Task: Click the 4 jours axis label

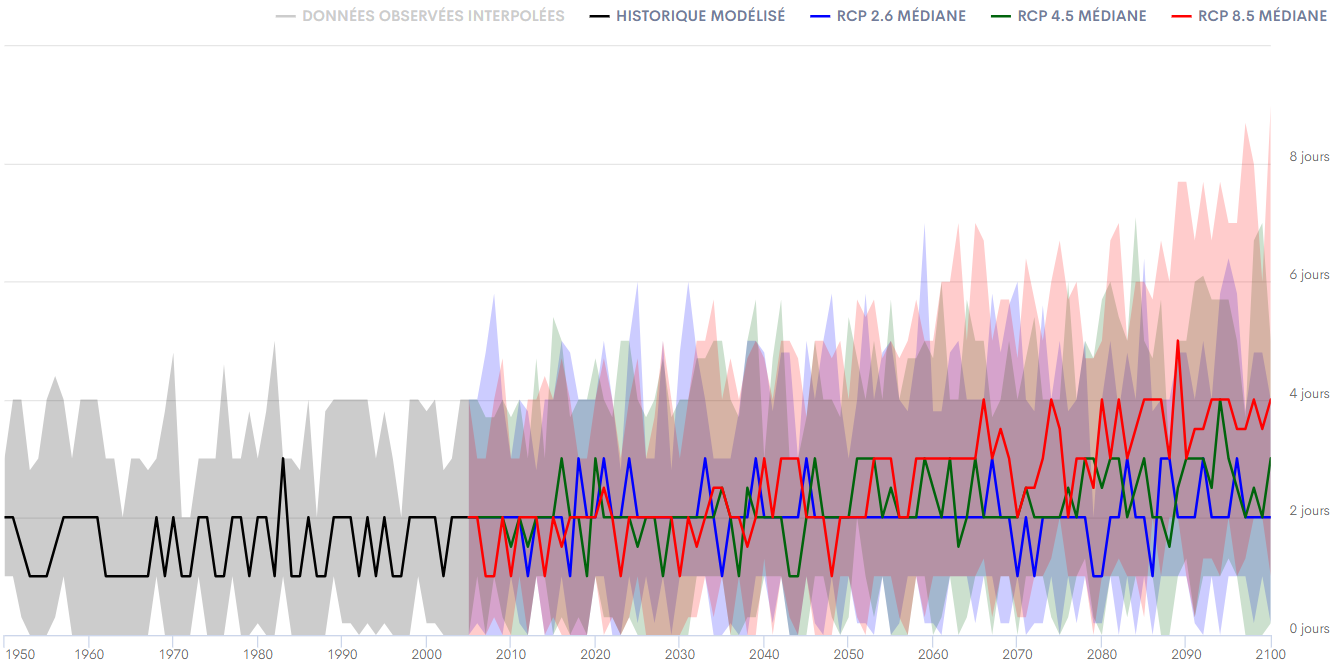Action: 1309,394
